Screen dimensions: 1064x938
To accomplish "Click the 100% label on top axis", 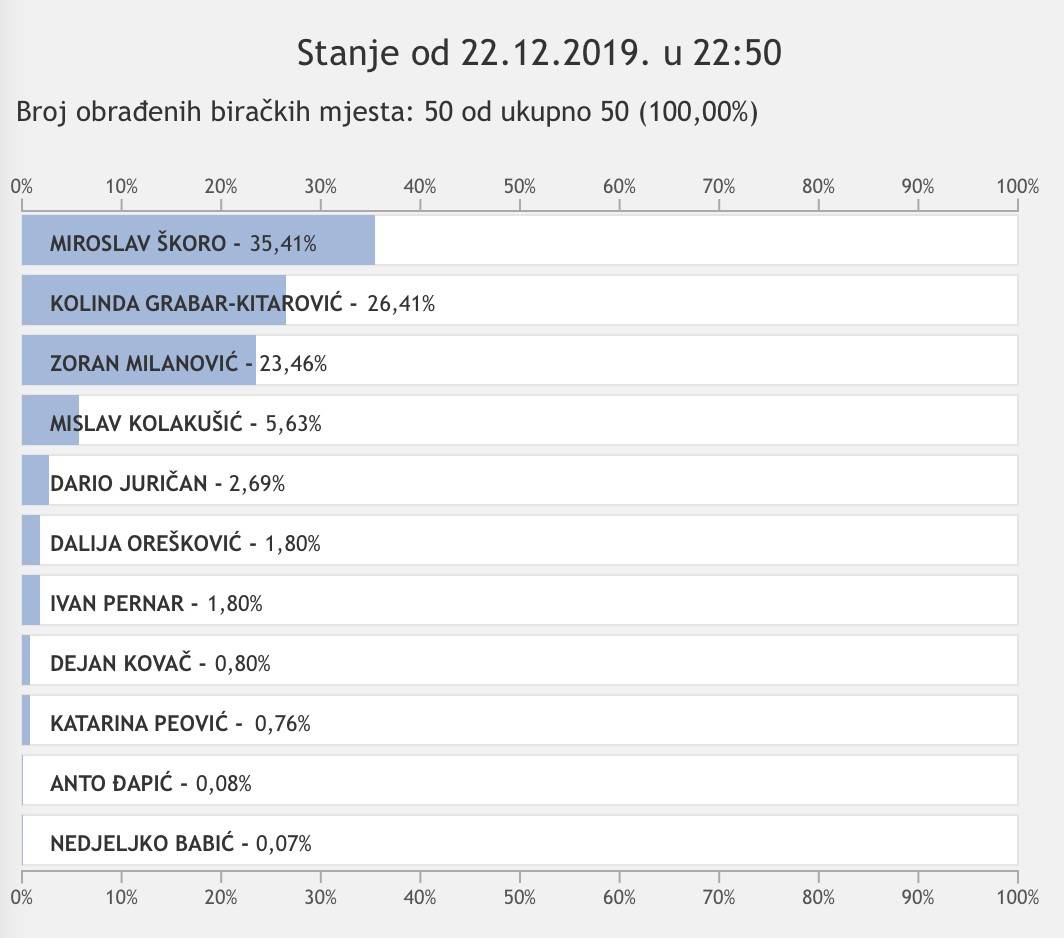I will pos(1018,186).
